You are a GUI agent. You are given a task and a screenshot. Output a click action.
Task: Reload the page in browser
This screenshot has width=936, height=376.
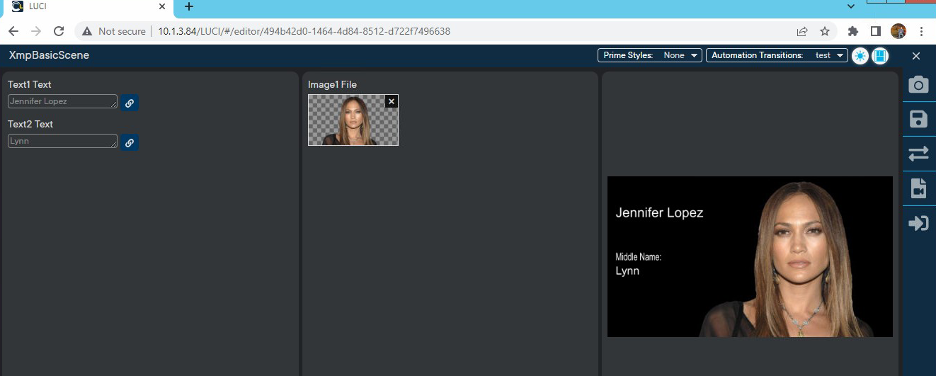58,31
